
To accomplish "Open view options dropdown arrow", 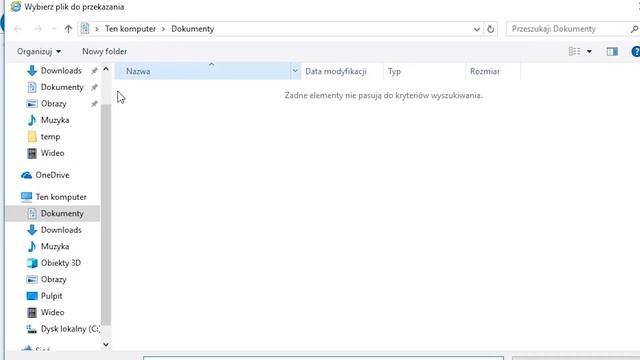I will pos(589,51).
